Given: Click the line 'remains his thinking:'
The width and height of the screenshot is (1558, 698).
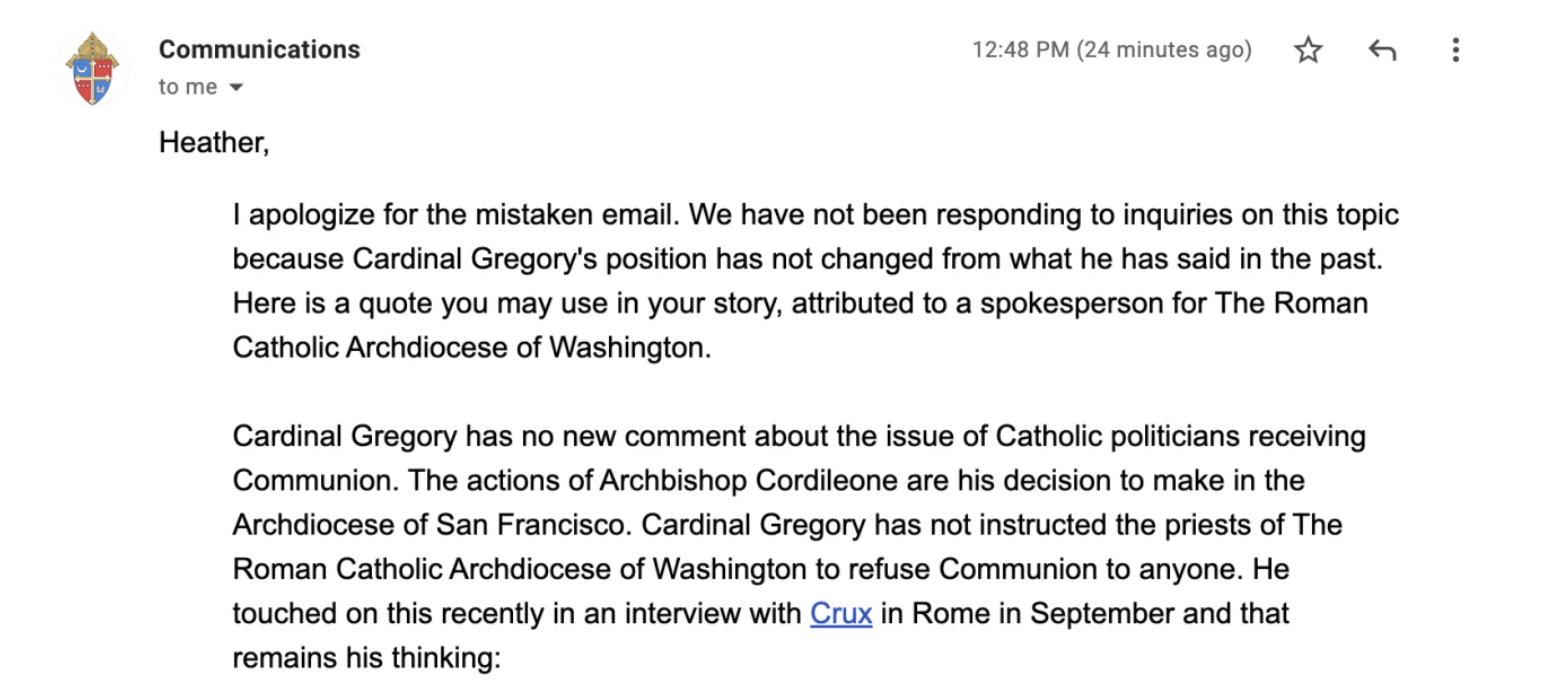Looking at the screenshot, I should click(365, 657).
